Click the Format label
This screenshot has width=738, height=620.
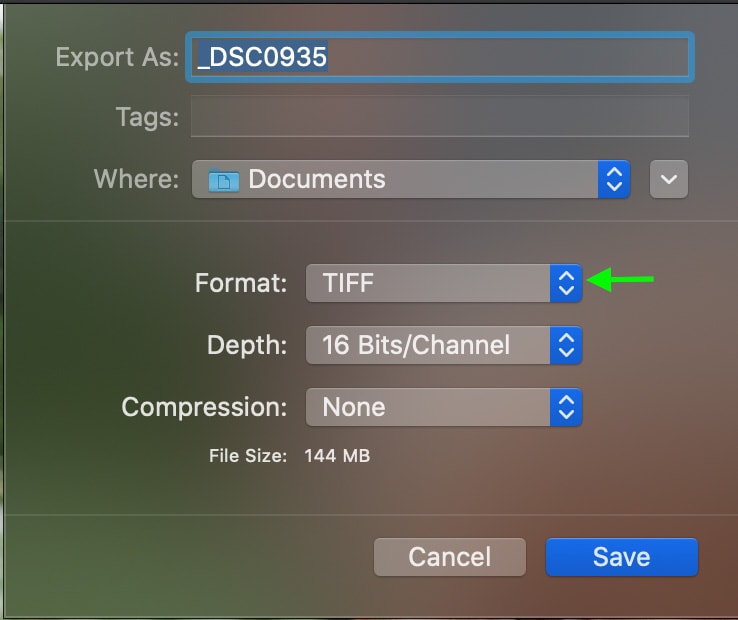point(241,283)
